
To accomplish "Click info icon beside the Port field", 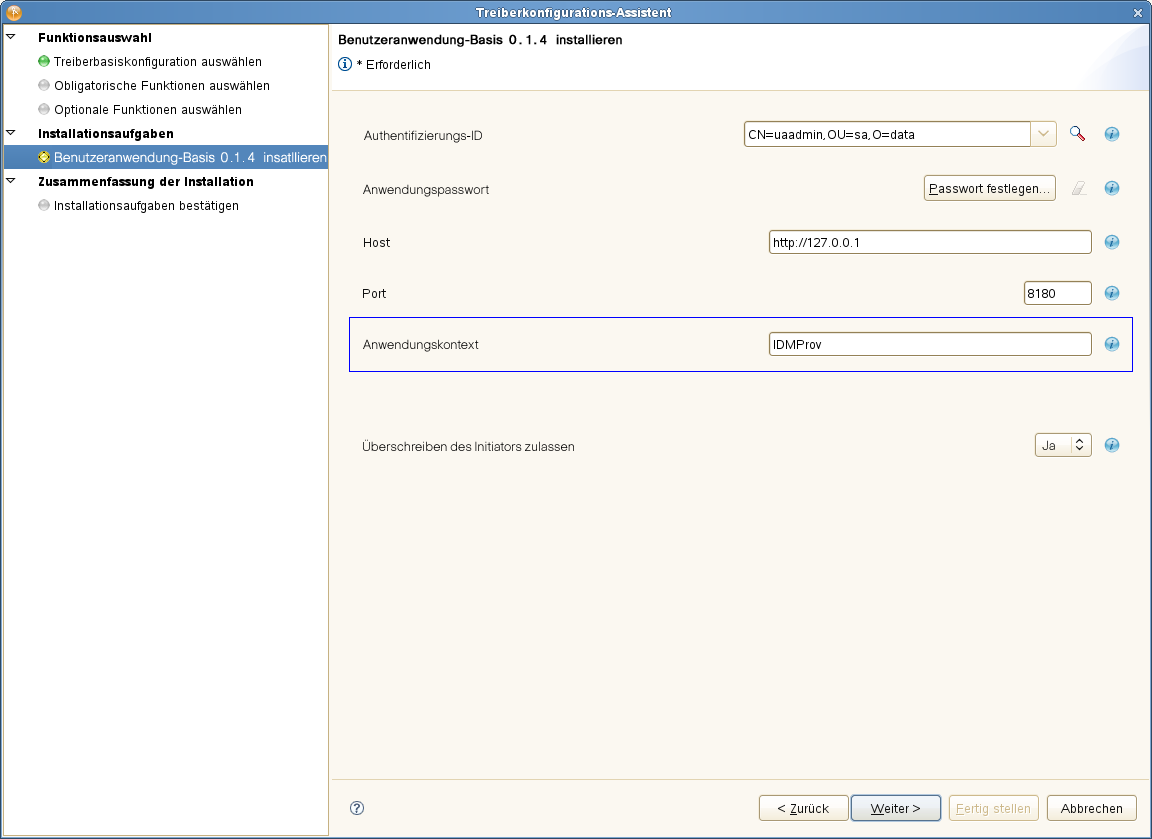I will click(1111, 293).
